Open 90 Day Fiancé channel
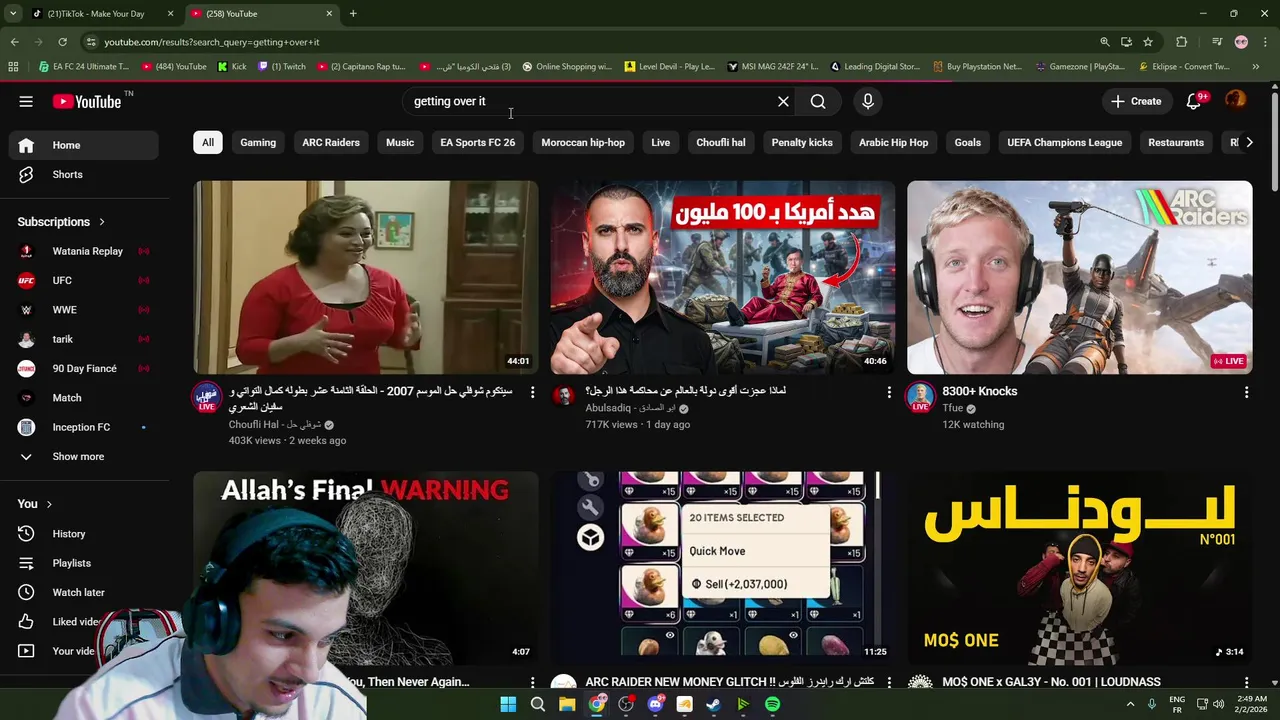The width and height of the screenshot is (1280, 720). click(84, 368)
